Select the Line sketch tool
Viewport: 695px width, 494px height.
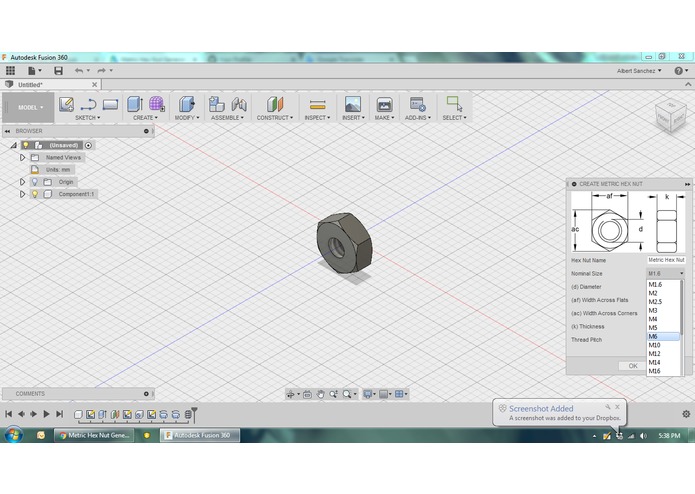tap(88, 105)
